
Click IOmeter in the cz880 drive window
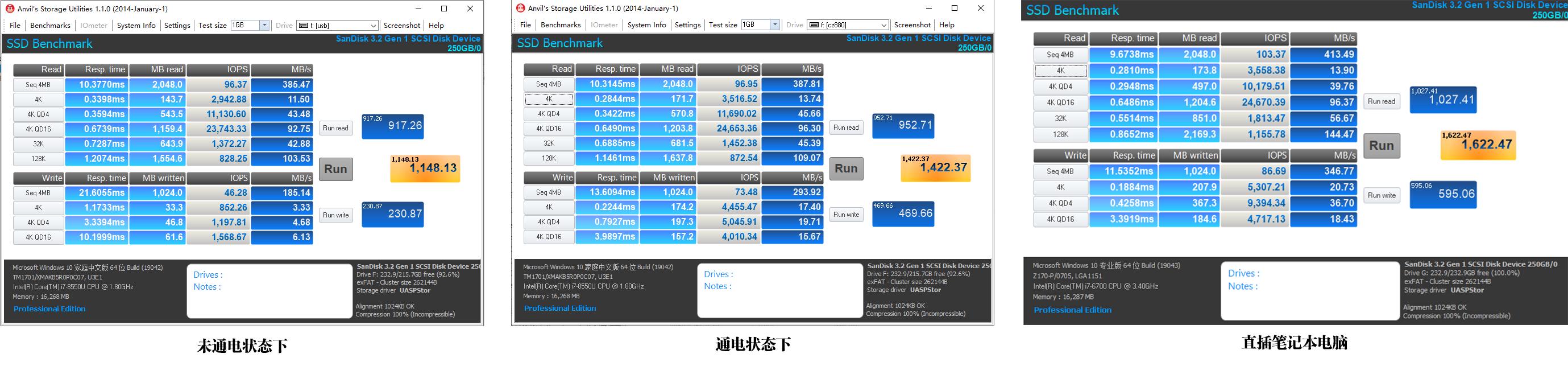[604, 25]
